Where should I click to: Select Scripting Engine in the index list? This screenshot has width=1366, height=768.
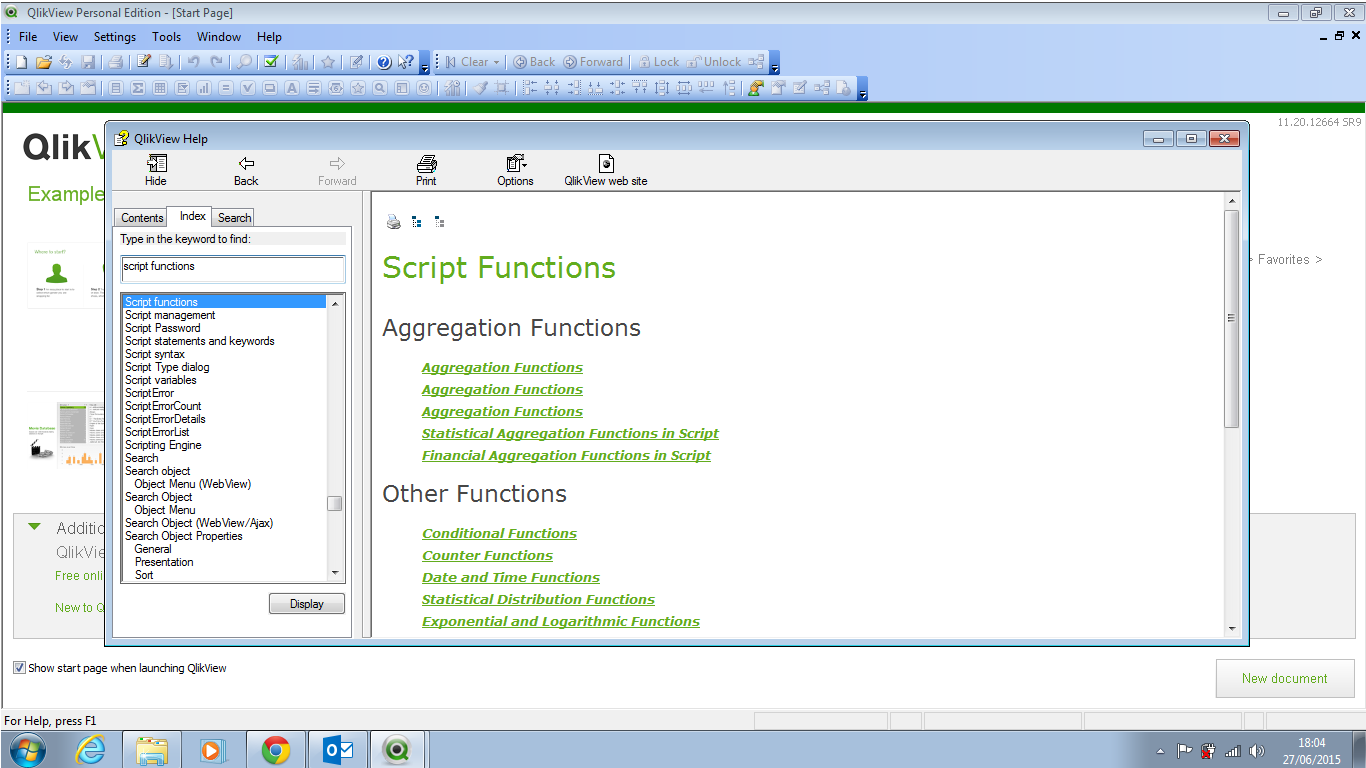point(163,445)
